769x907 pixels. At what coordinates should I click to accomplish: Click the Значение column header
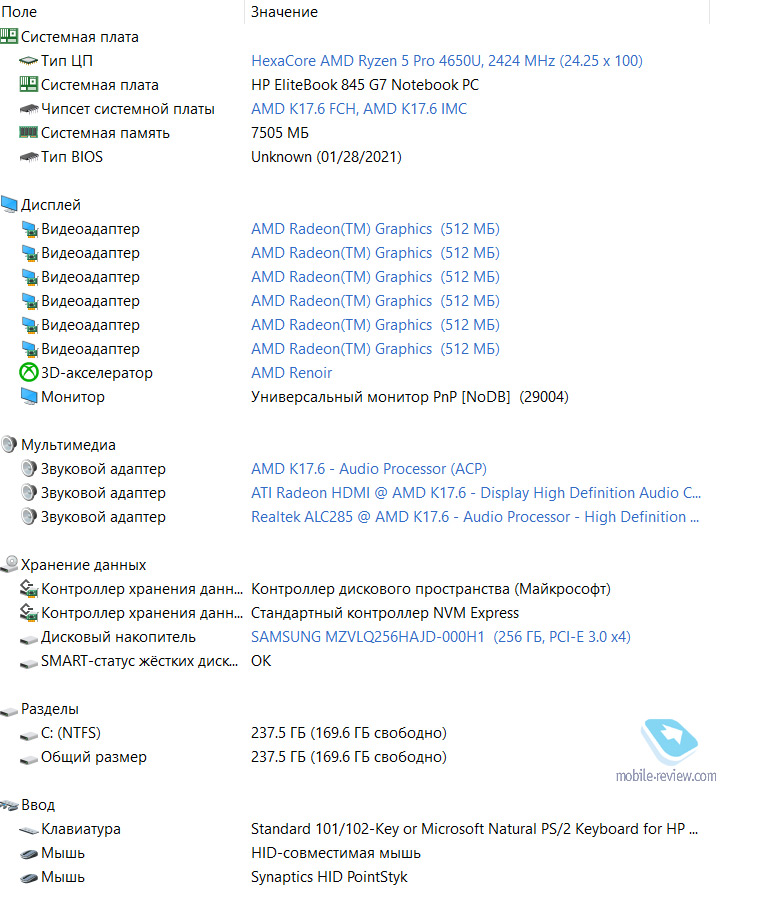point(284,12)
